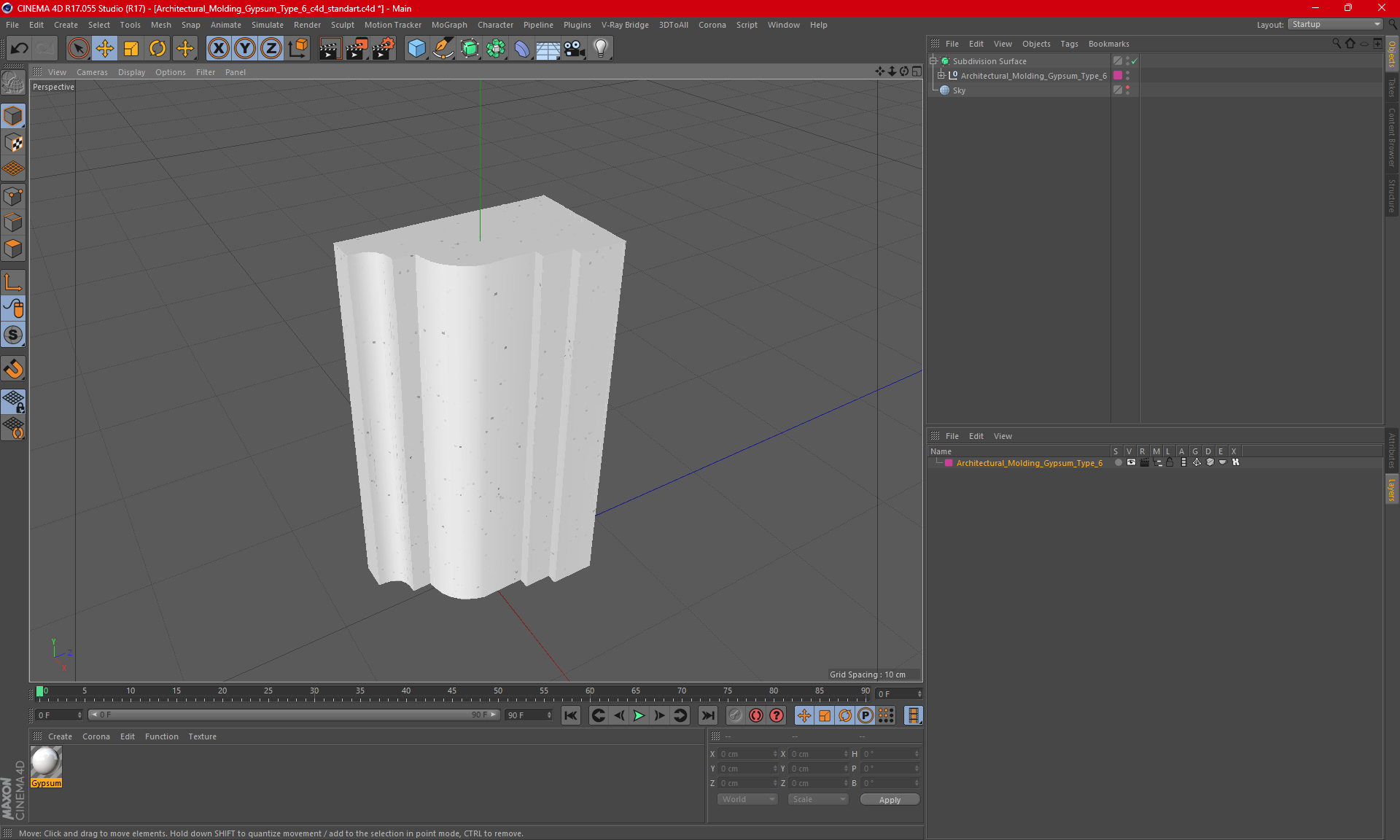Switch to Polygons mode
This screenshot has width=1400, height=840.
(13, 249)
